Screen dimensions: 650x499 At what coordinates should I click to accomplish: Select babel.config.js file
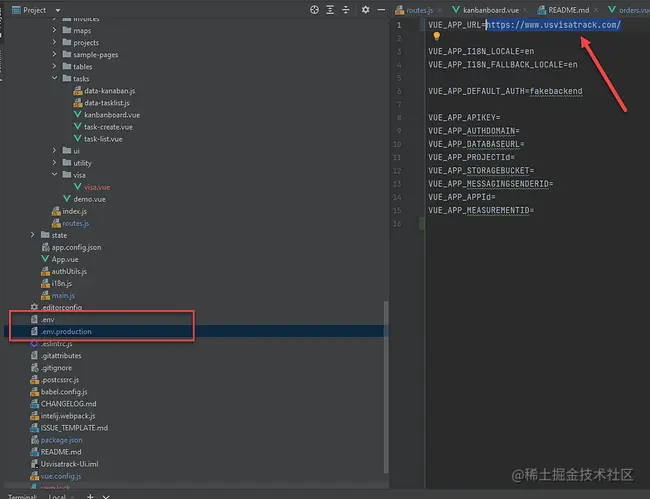pos(64,392)
